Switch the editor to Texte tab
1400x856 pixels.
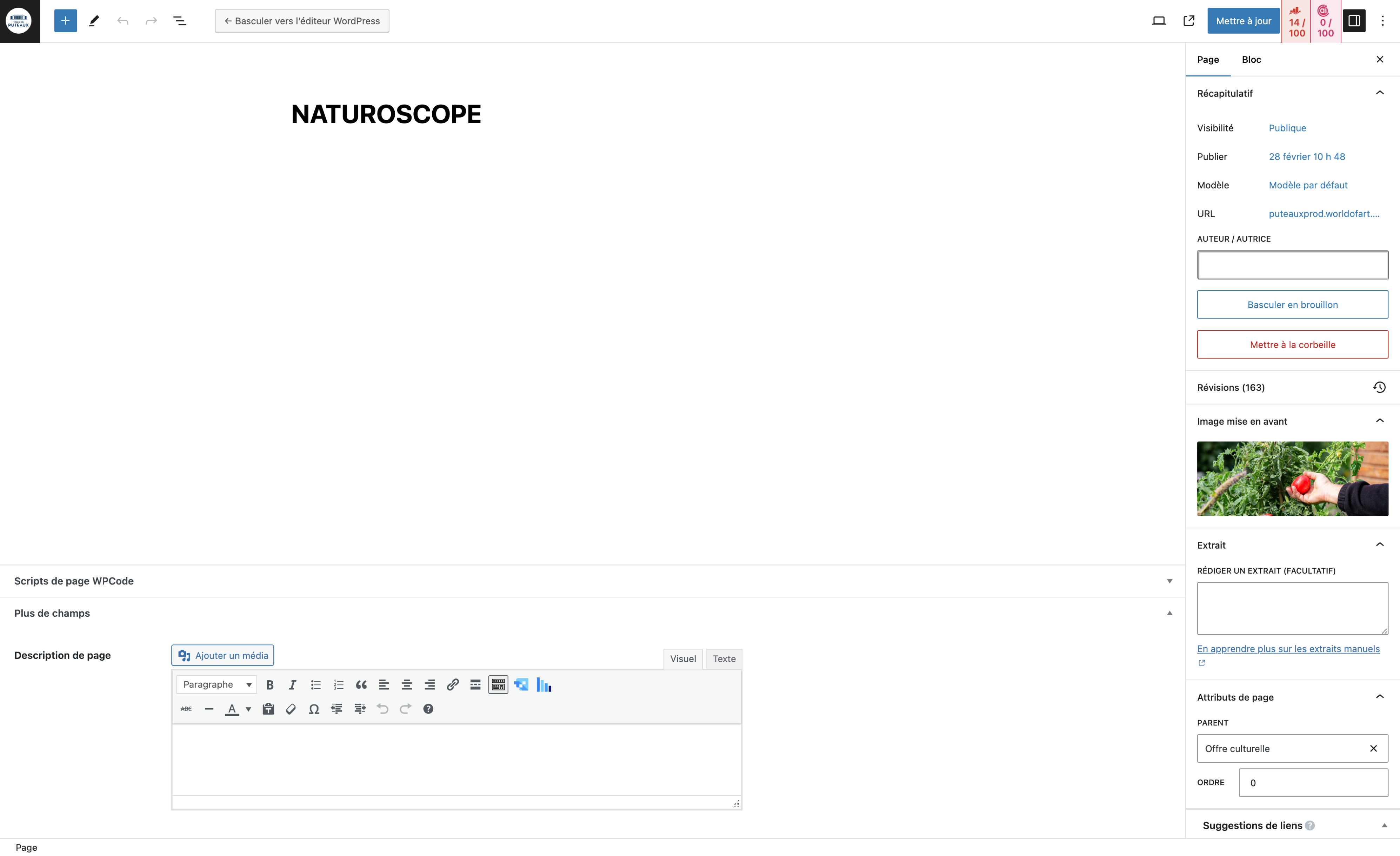point(724,659)
